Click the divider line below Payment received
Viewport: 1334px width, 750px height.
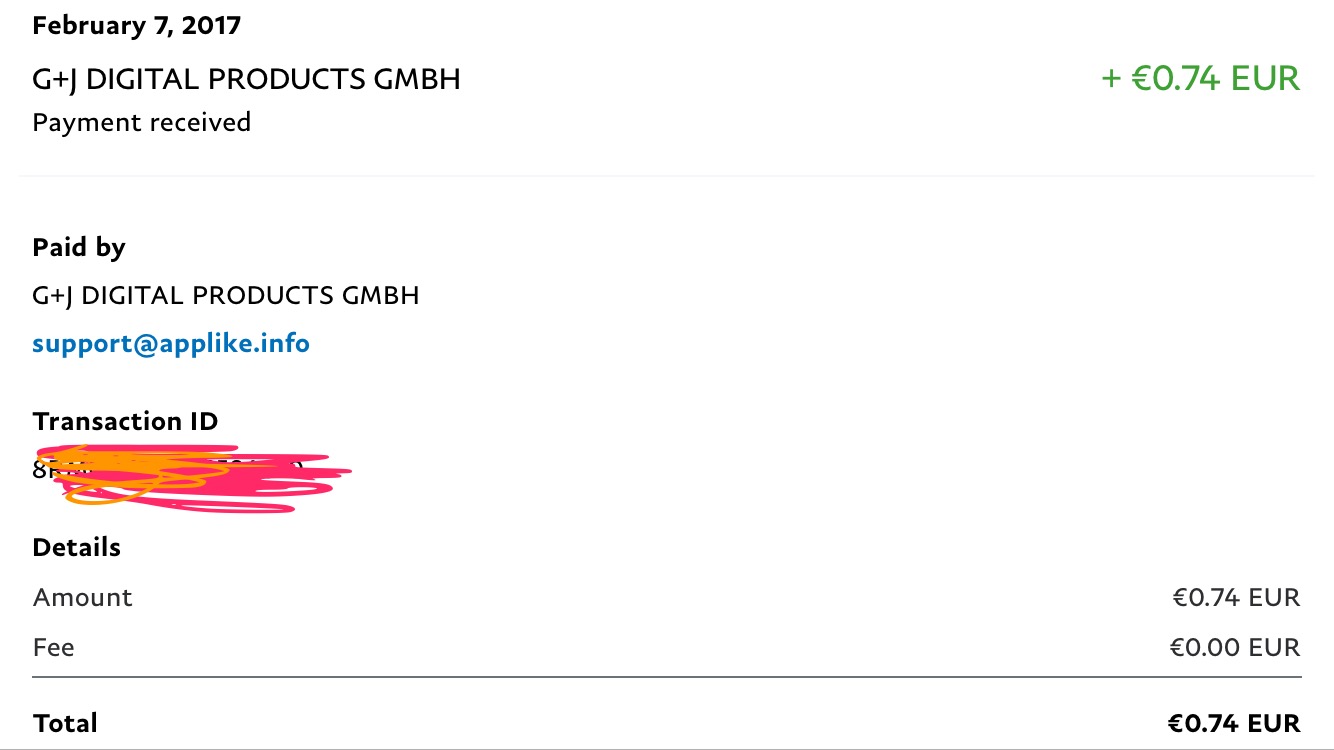click(667, 176)
